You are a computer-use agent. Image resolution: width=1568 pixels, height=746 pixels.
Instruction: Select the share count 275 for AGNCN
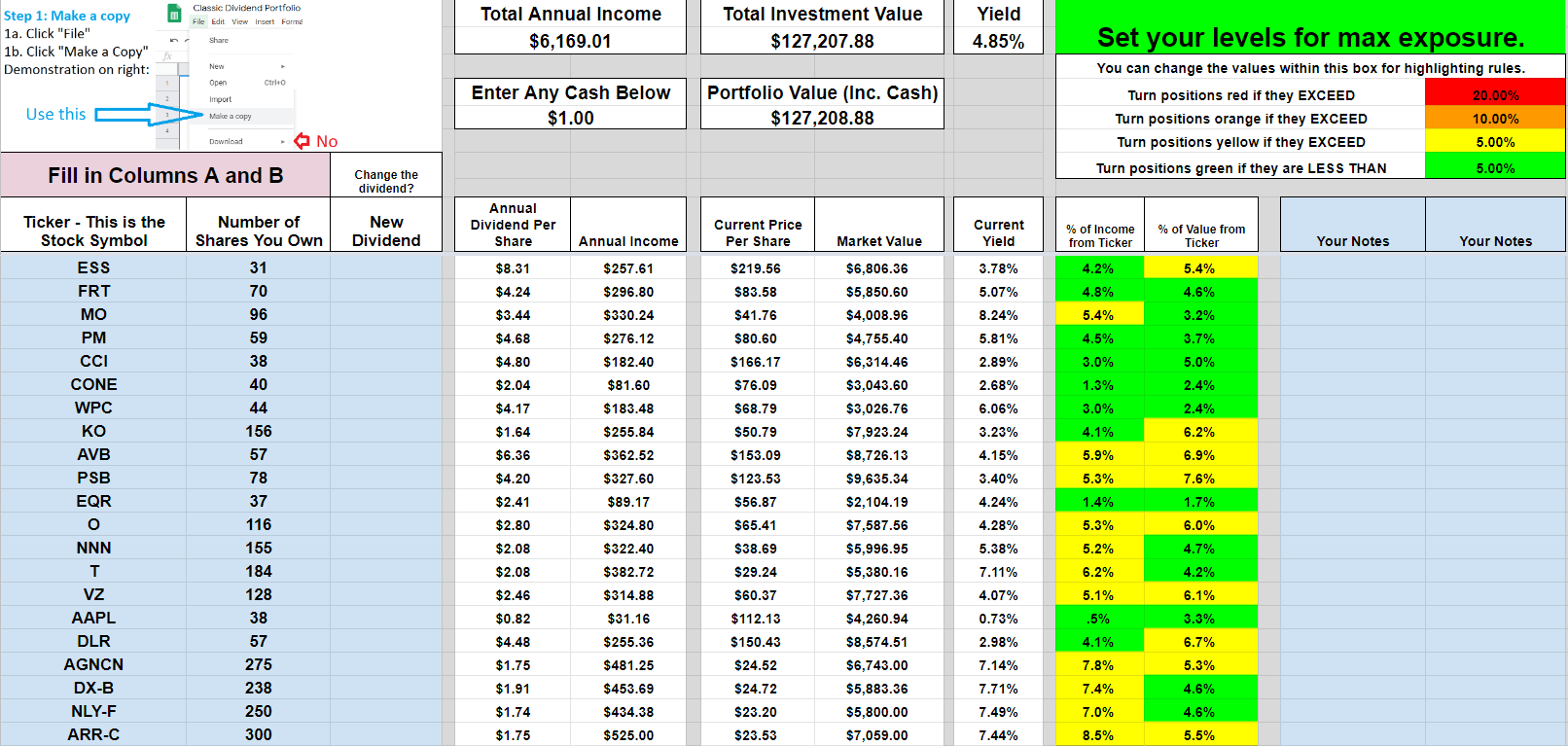click(259, 664)
